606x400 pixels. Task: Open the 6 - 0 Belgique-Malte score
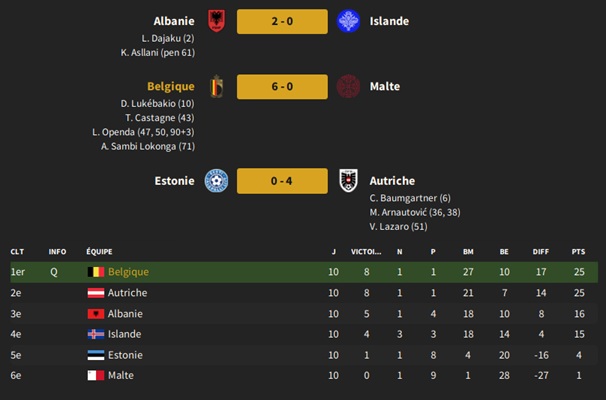282,87
